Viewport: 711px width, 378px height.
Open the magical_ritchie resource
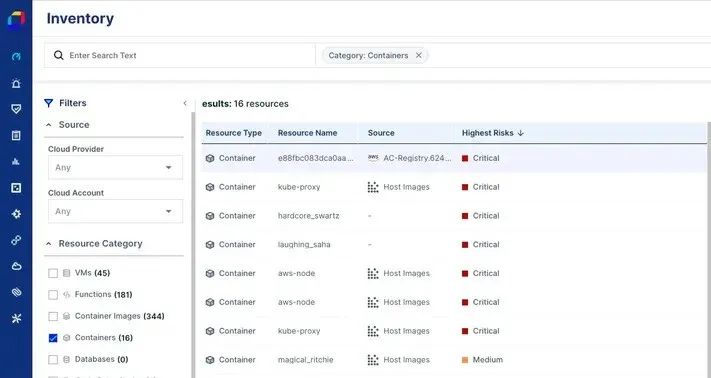click(306, 360)
